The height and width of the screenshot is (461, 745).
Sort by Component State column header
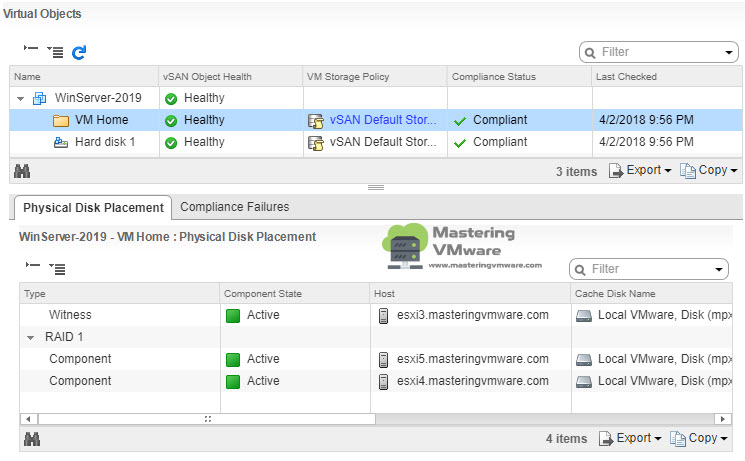[x=295, y=294]
